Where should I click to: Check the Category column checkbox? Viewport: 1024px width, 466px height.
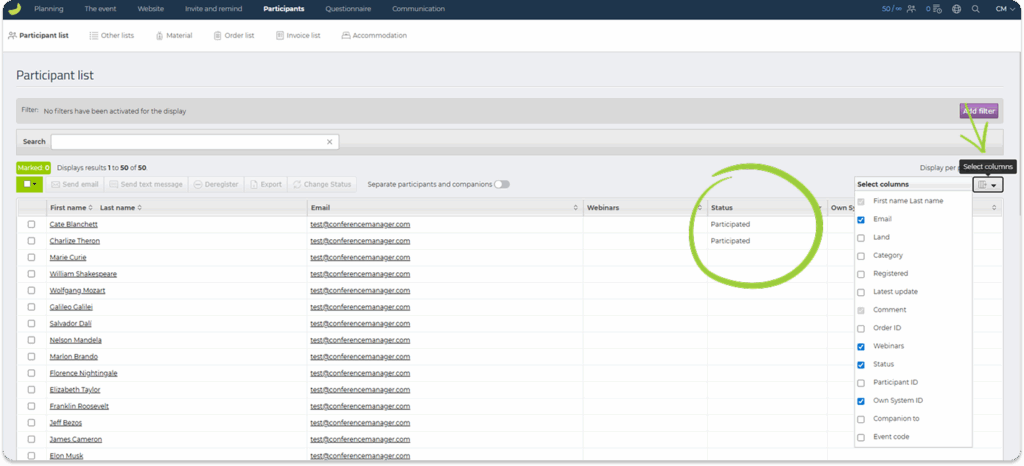861,255
